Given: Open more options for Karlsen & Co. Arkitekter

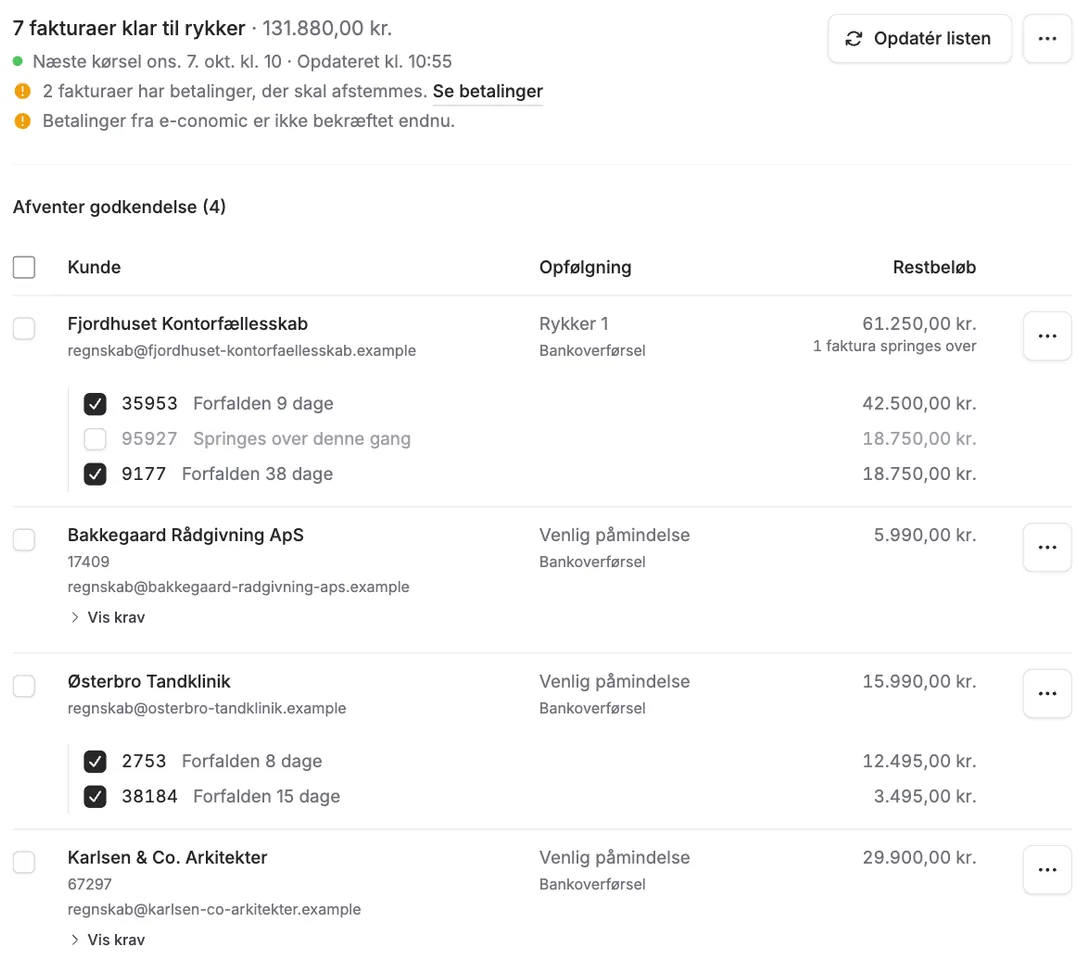Looking at the screenshot, I should point(1047,870).
